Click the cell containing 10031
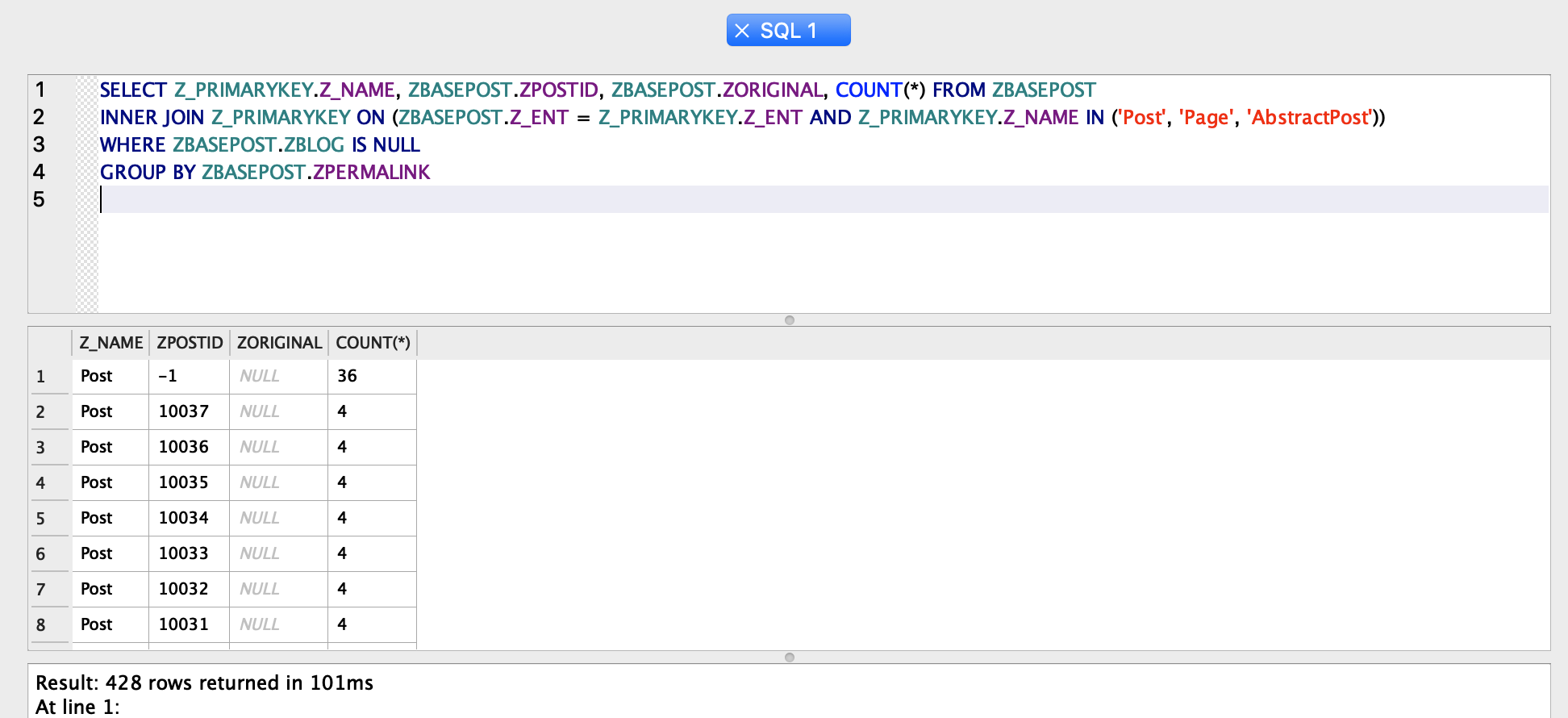Viewport: 1568px width, 718px height. point(190,624)
